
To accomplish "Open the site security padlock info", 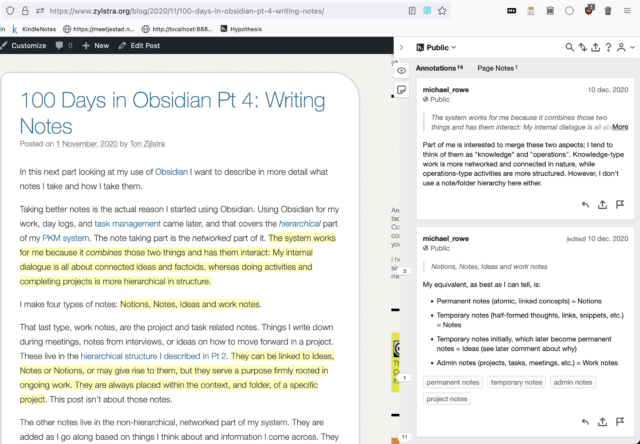I will click(x=25, y=11).
